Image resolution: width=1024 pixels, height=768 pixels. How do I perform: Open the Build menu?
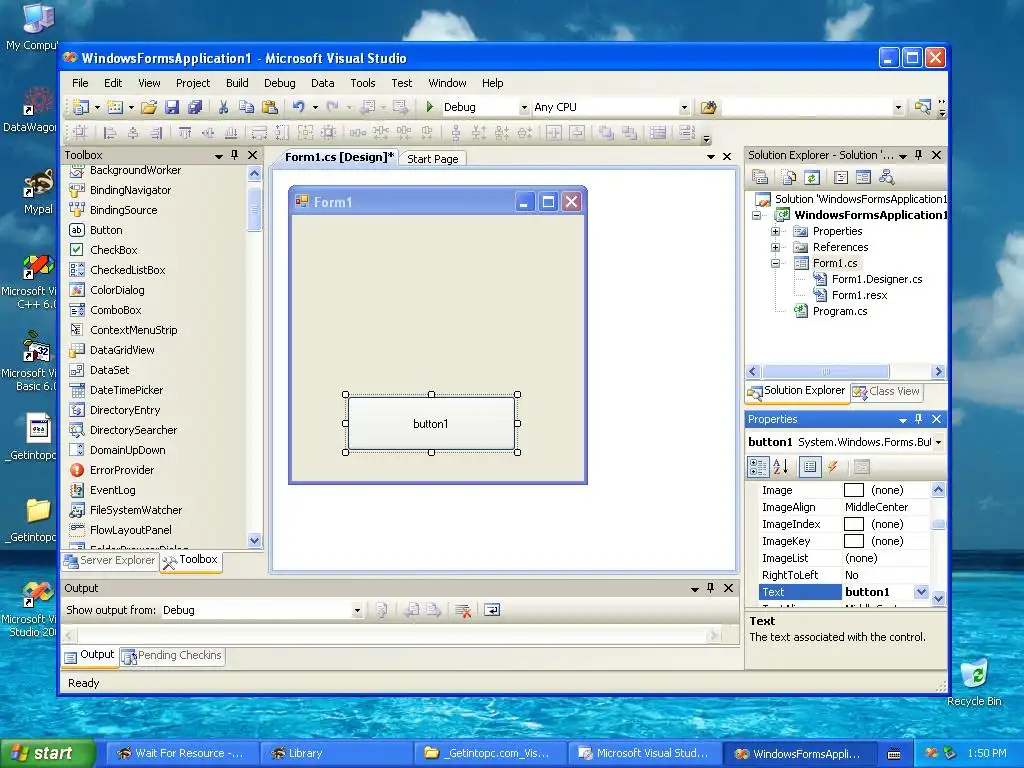click(x=237, y=83)
